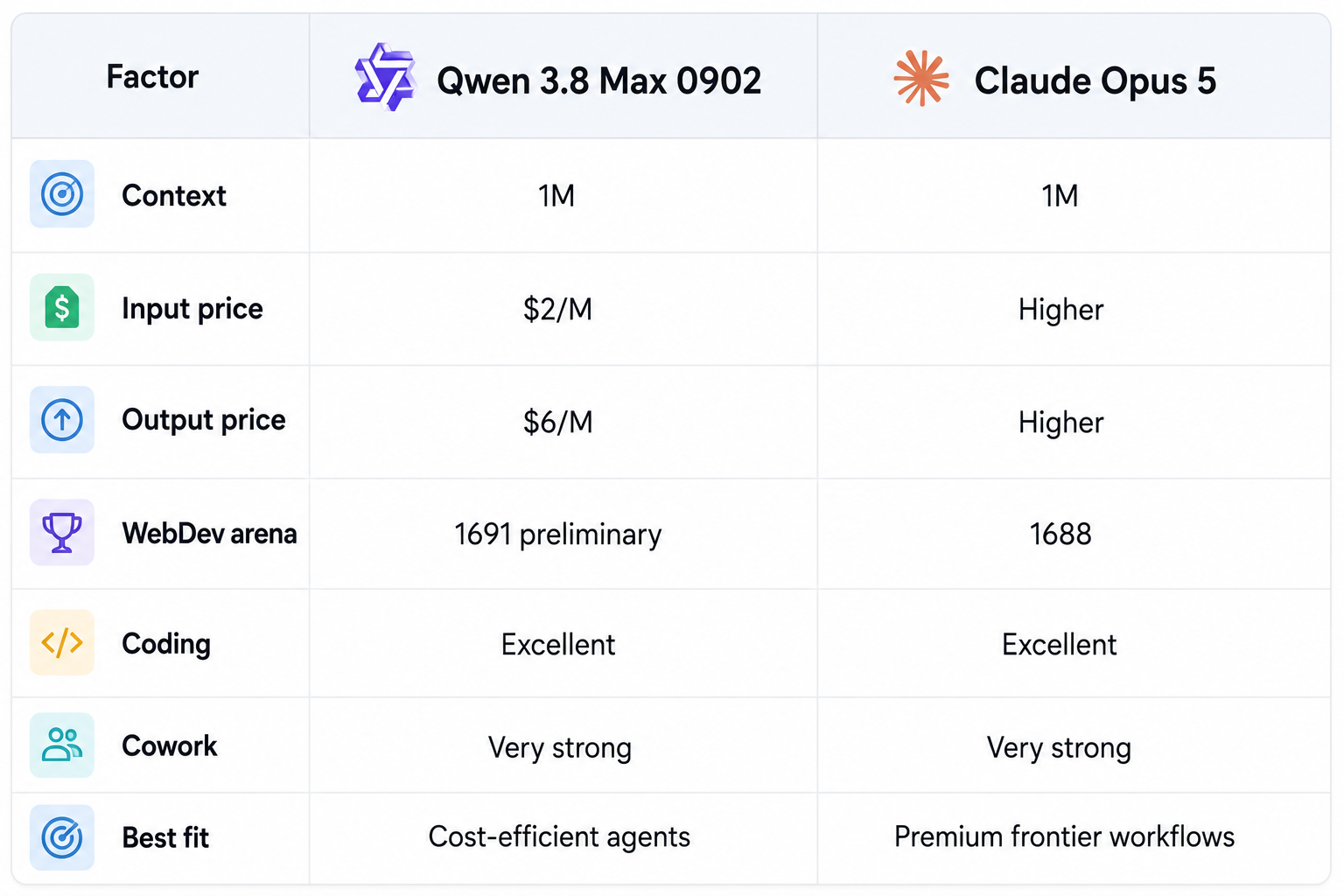Select the "1688" WebDev arena score
1344x896 pixels.
coord(1060,534)
